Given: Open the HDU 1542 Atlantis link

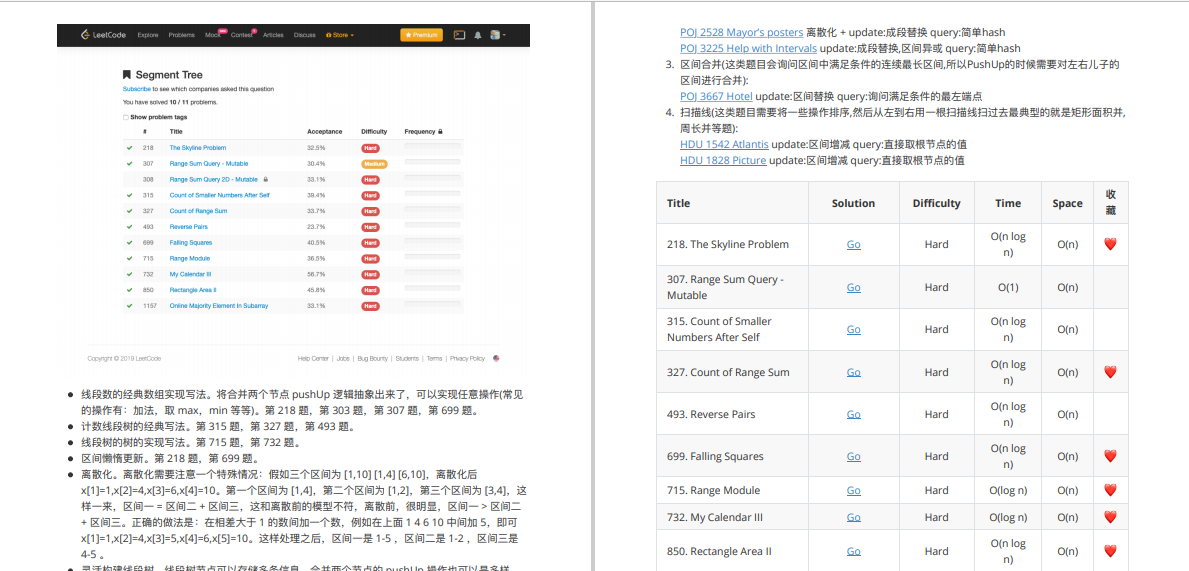Looking at the screenshot, I should point(724,144).
